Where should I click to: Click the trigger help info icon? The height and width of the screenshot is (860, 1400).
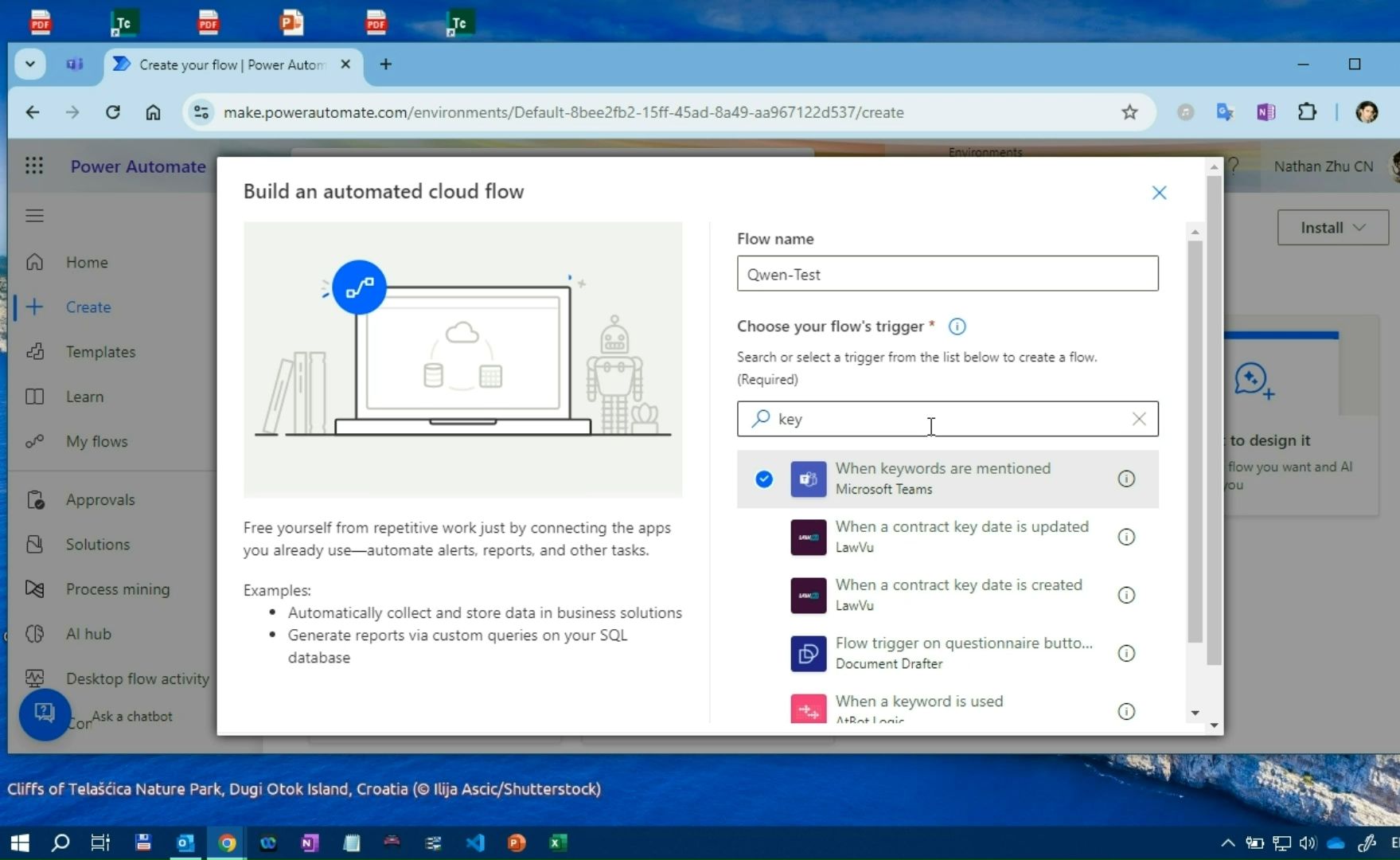[x=957, y=326]
